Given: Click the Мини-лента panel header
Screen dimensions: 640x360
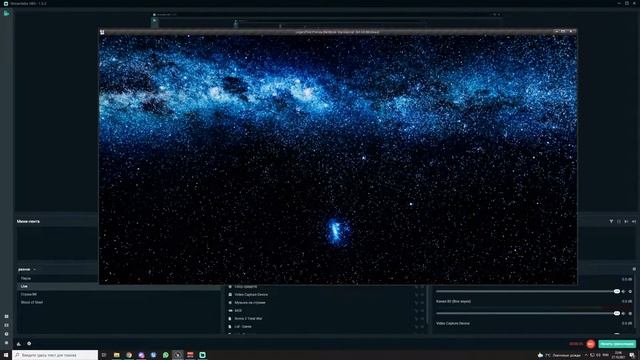Looking at the screenshot, I should pyautogui.click(x=28, y=221).
